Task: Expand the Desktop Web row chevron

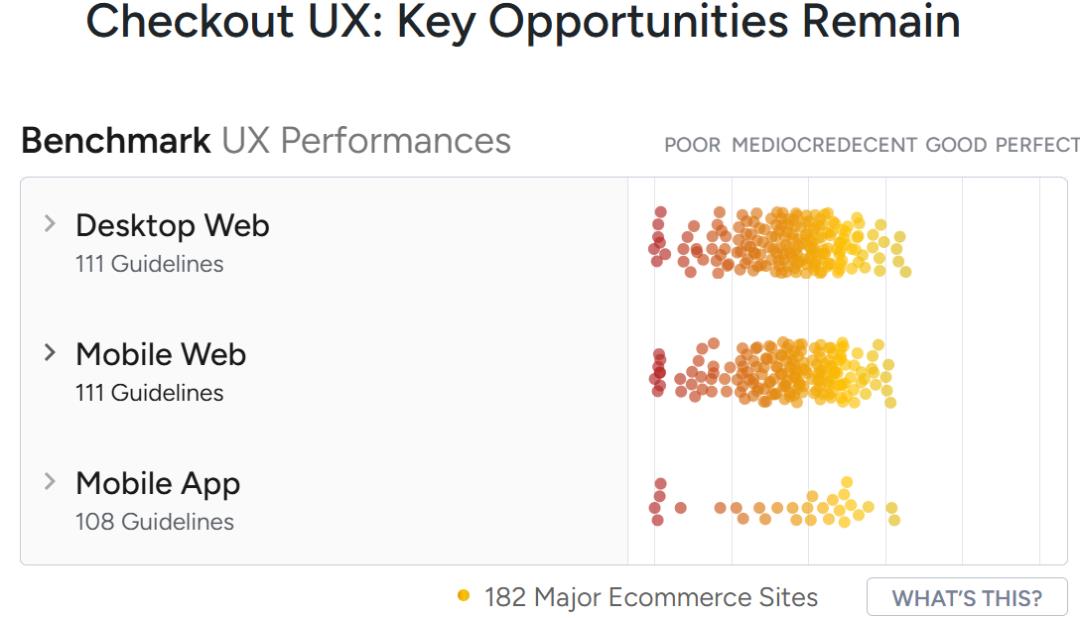Action: coord(50,225)
